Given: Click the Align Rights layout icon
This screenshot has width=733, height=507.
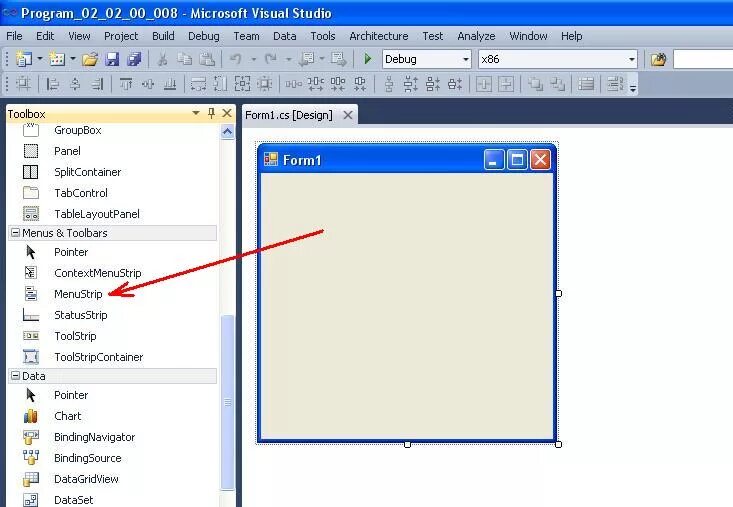Looking at the screenshot, I should [97, 85].
